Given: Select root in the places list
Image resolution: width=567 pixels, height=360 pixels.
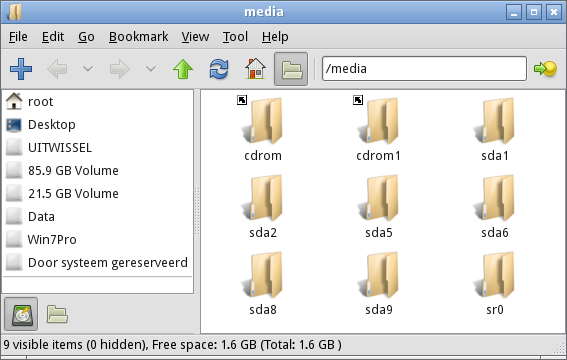Looking at the screenshot, I should click(x=98, y=102).
